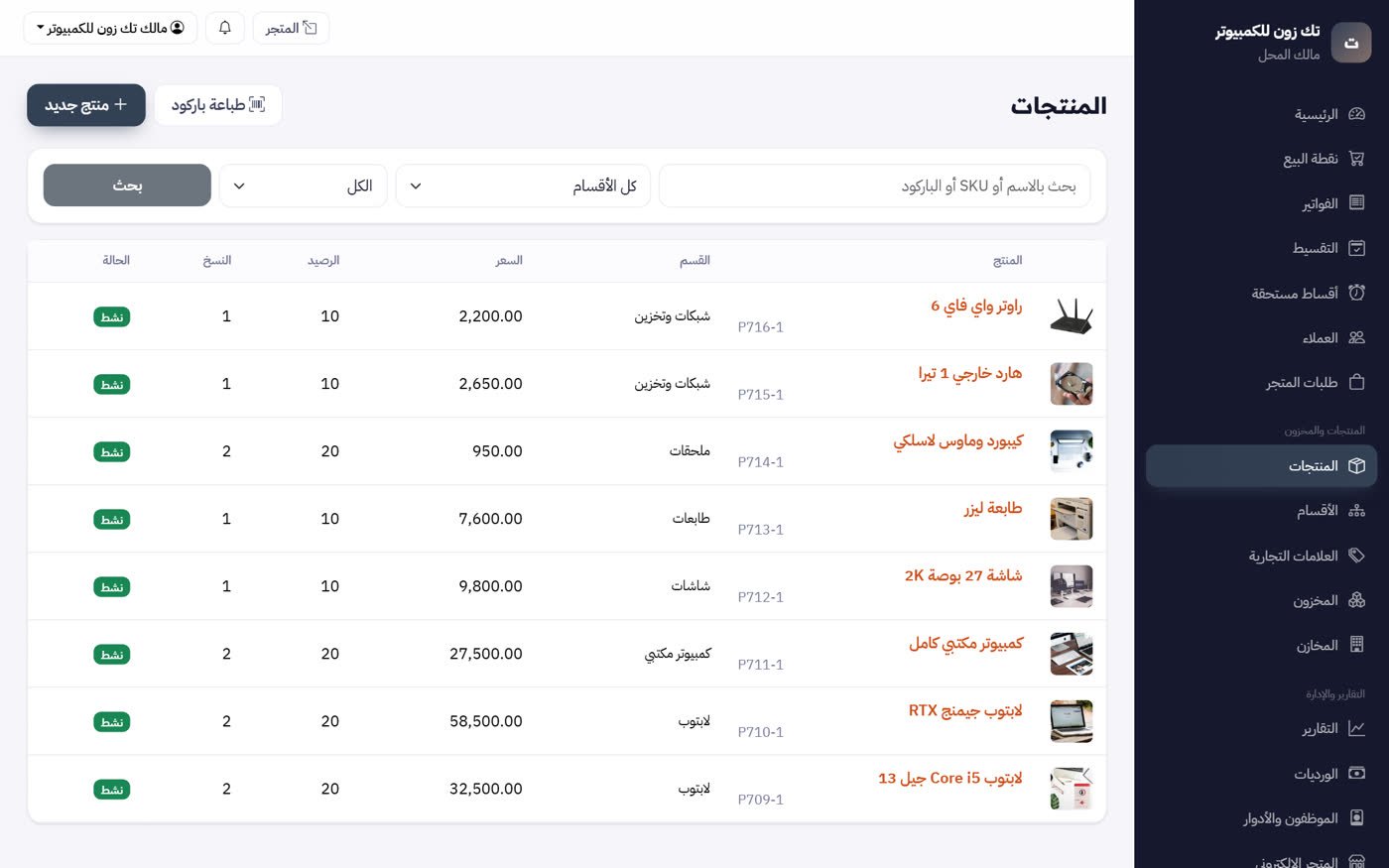Focus the search by name or SKU field
Screen dimensions: 1389x868
click(874, 186)
